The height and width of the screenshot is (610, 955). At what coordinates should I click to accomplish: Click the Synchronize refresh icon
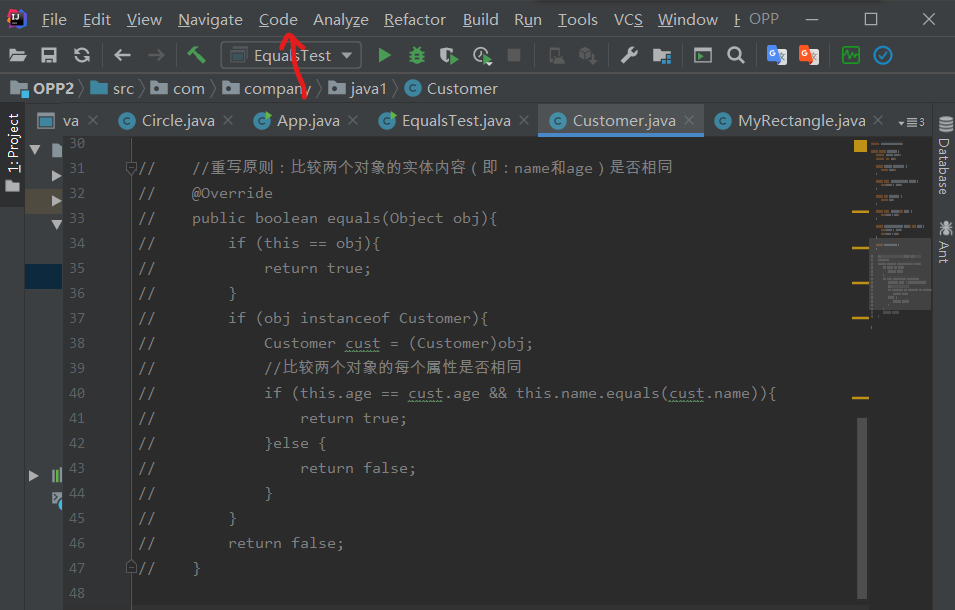click(82, 55)
